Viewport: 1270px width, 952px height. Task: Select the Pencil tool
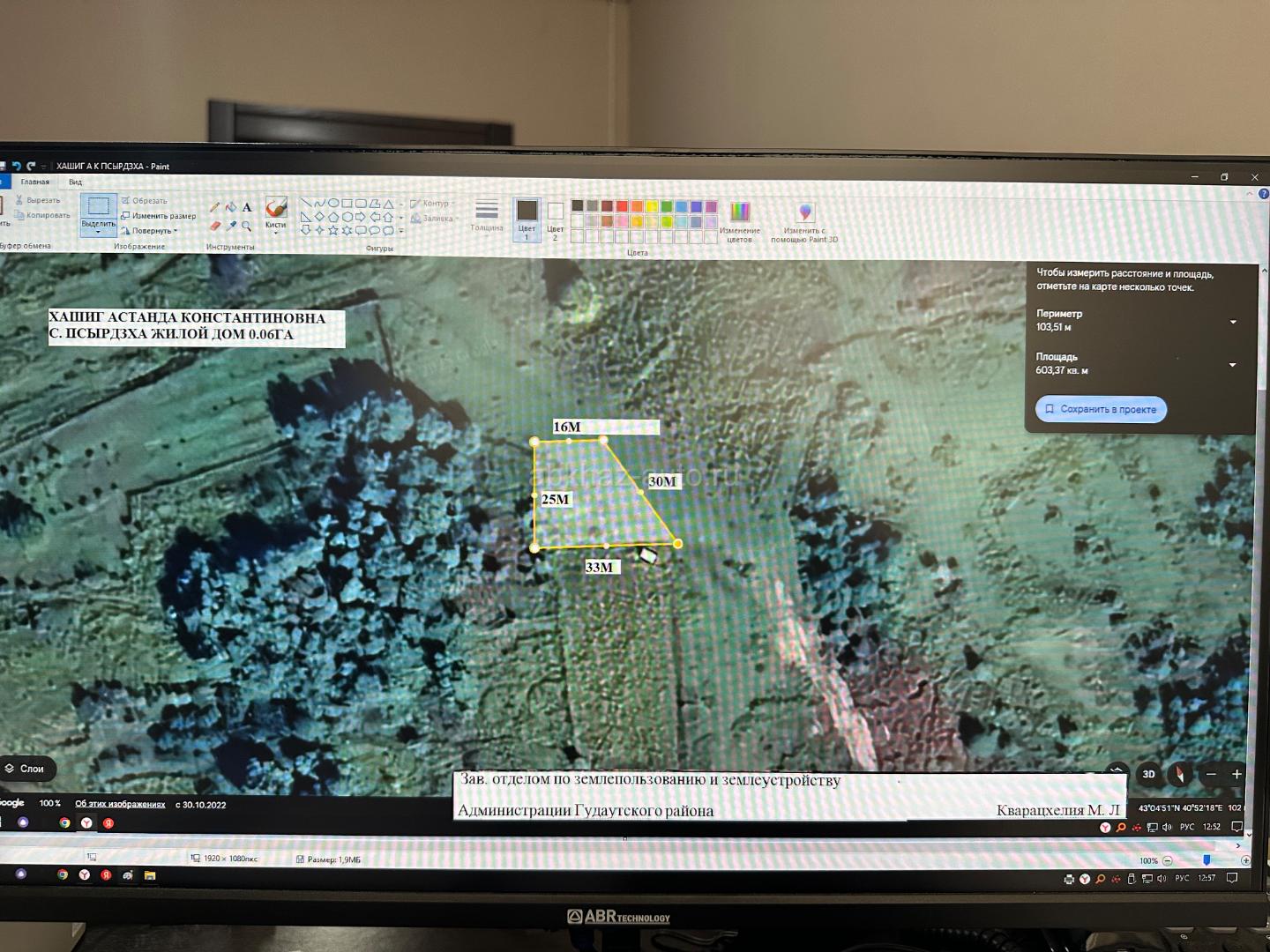[214, 207]
